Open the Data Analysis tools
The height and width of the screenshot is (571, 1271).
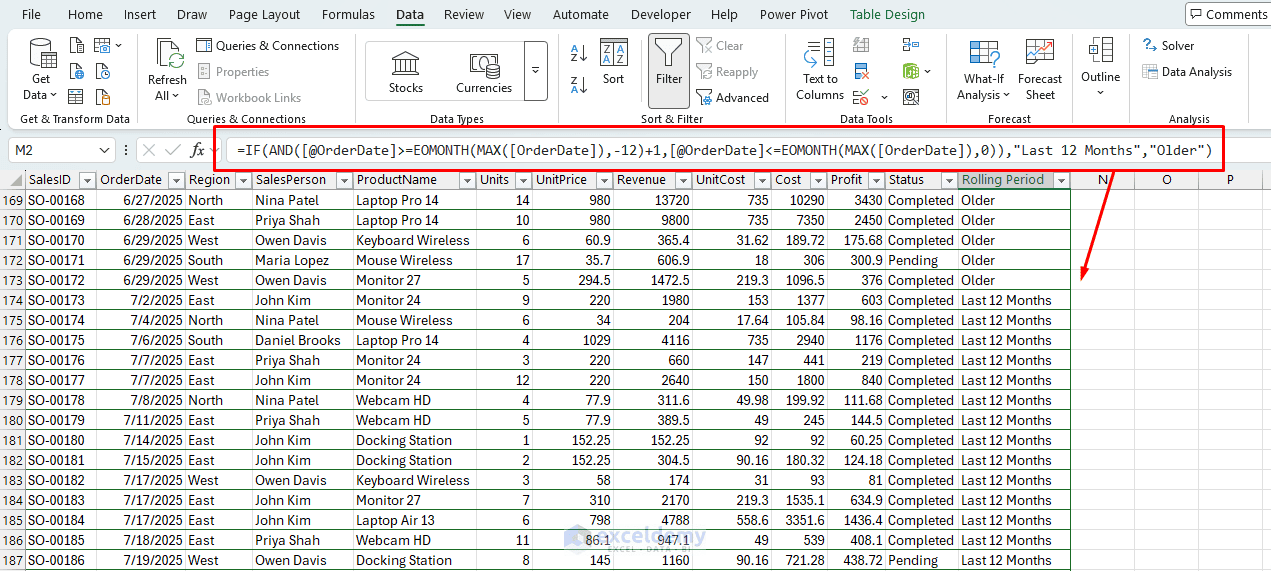[x=1187, y=72]
